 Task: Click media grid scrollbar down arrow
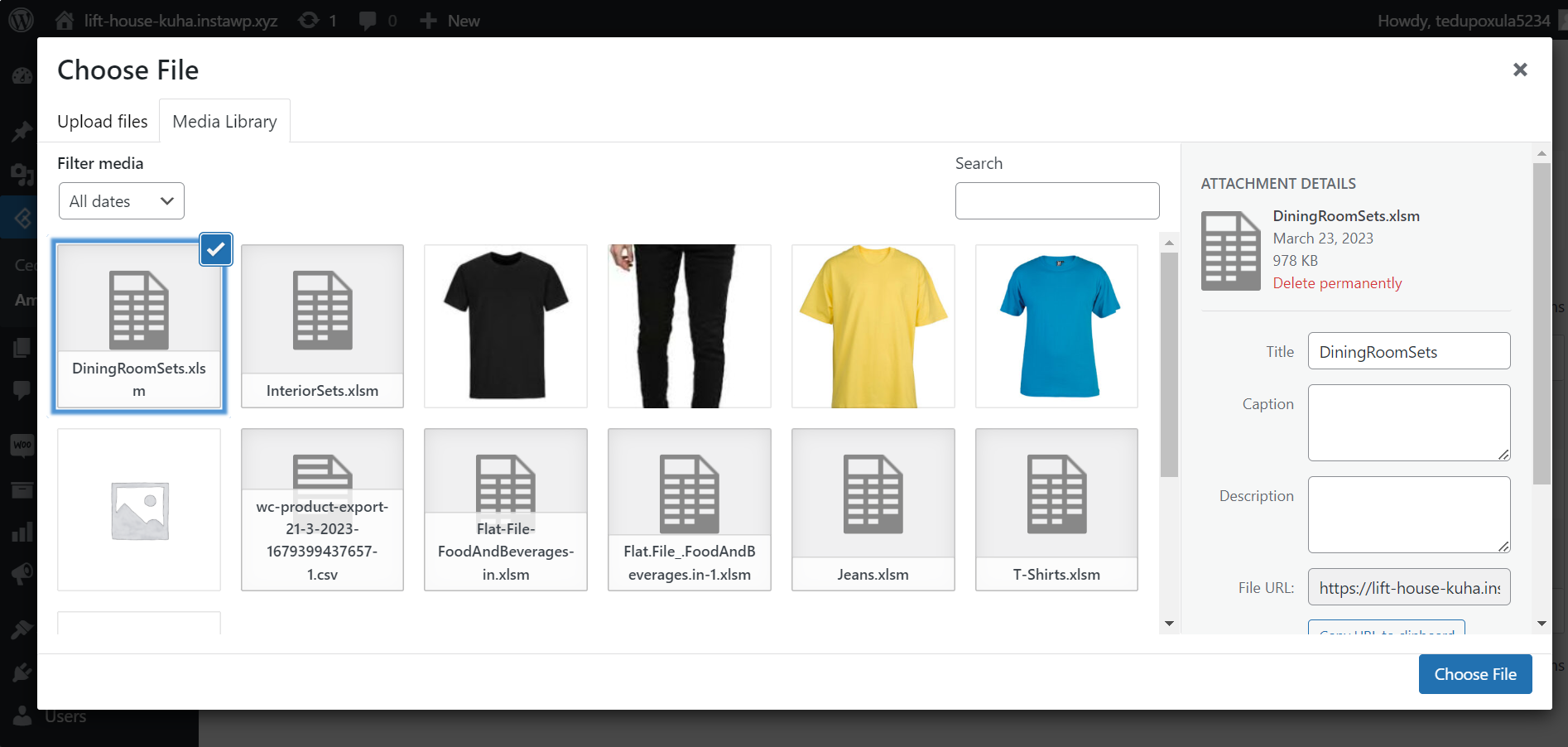pyautogui.click(x=1169, y=624)
